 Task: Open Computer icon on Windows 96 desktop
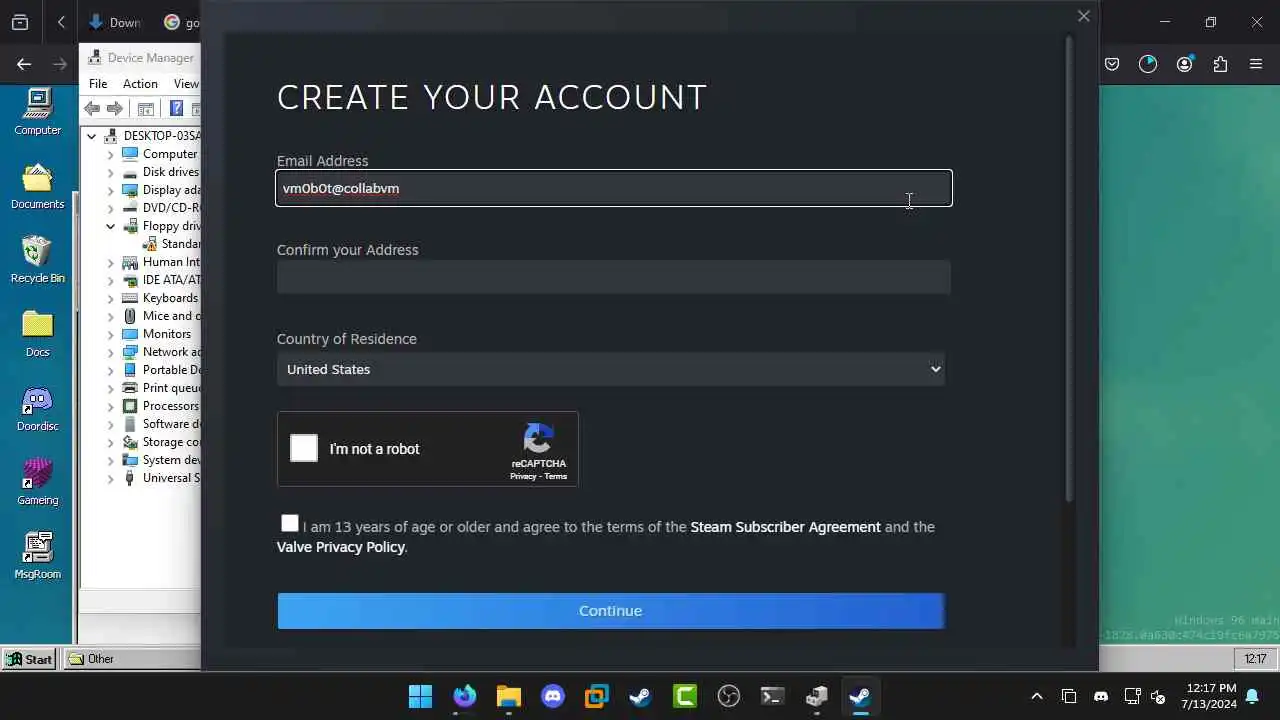click(38, 112)
